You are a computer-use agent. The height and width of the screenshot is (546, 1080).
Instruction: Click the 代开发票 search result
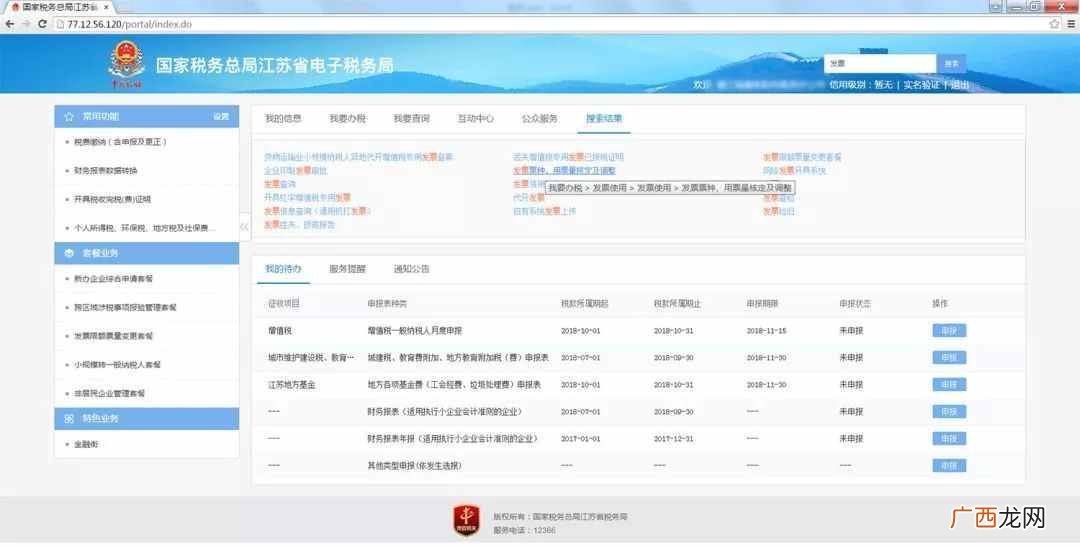point(528,198)
